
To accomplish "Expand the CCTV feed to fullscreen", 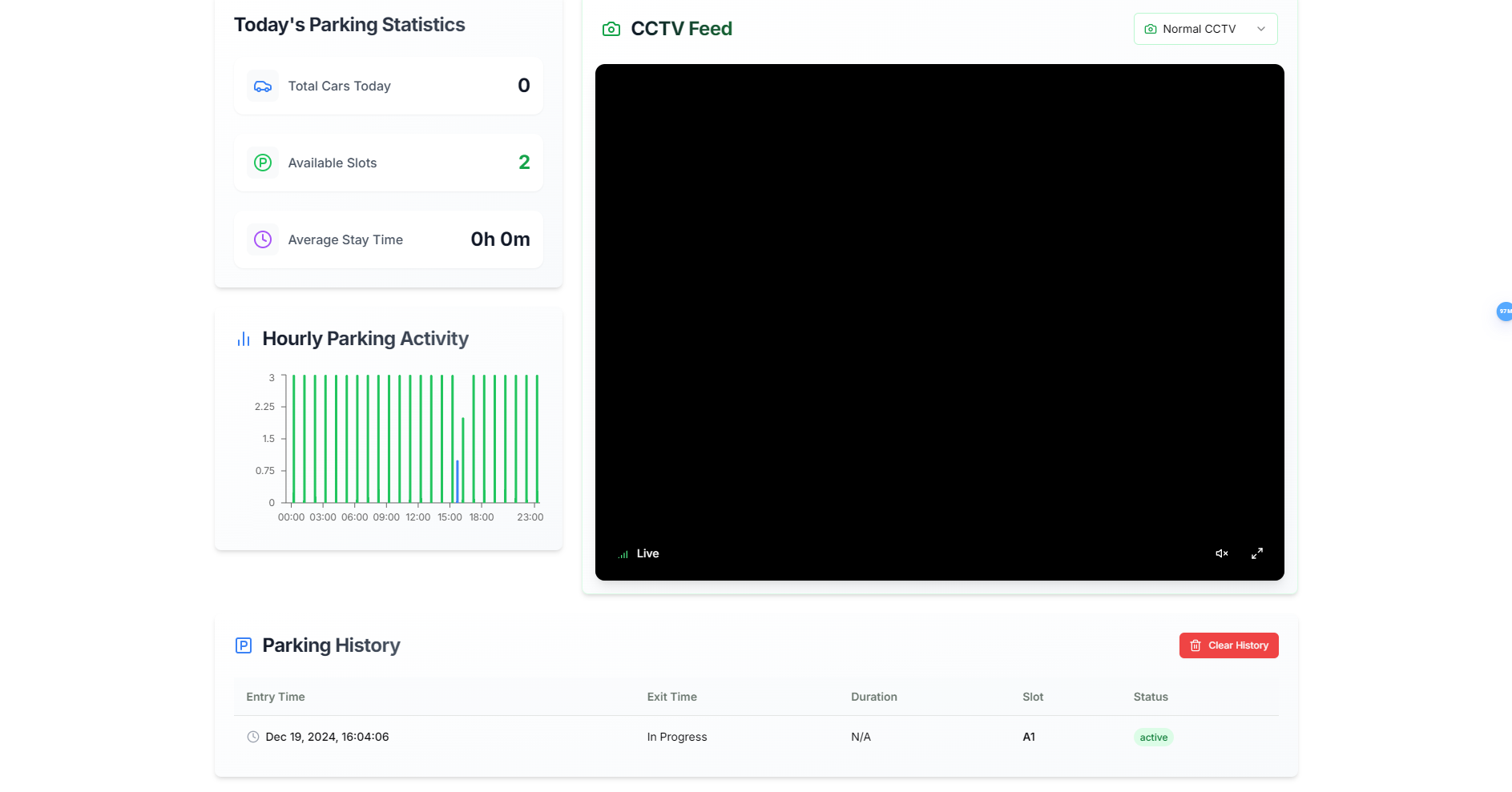I will (x=1256, y=553).
